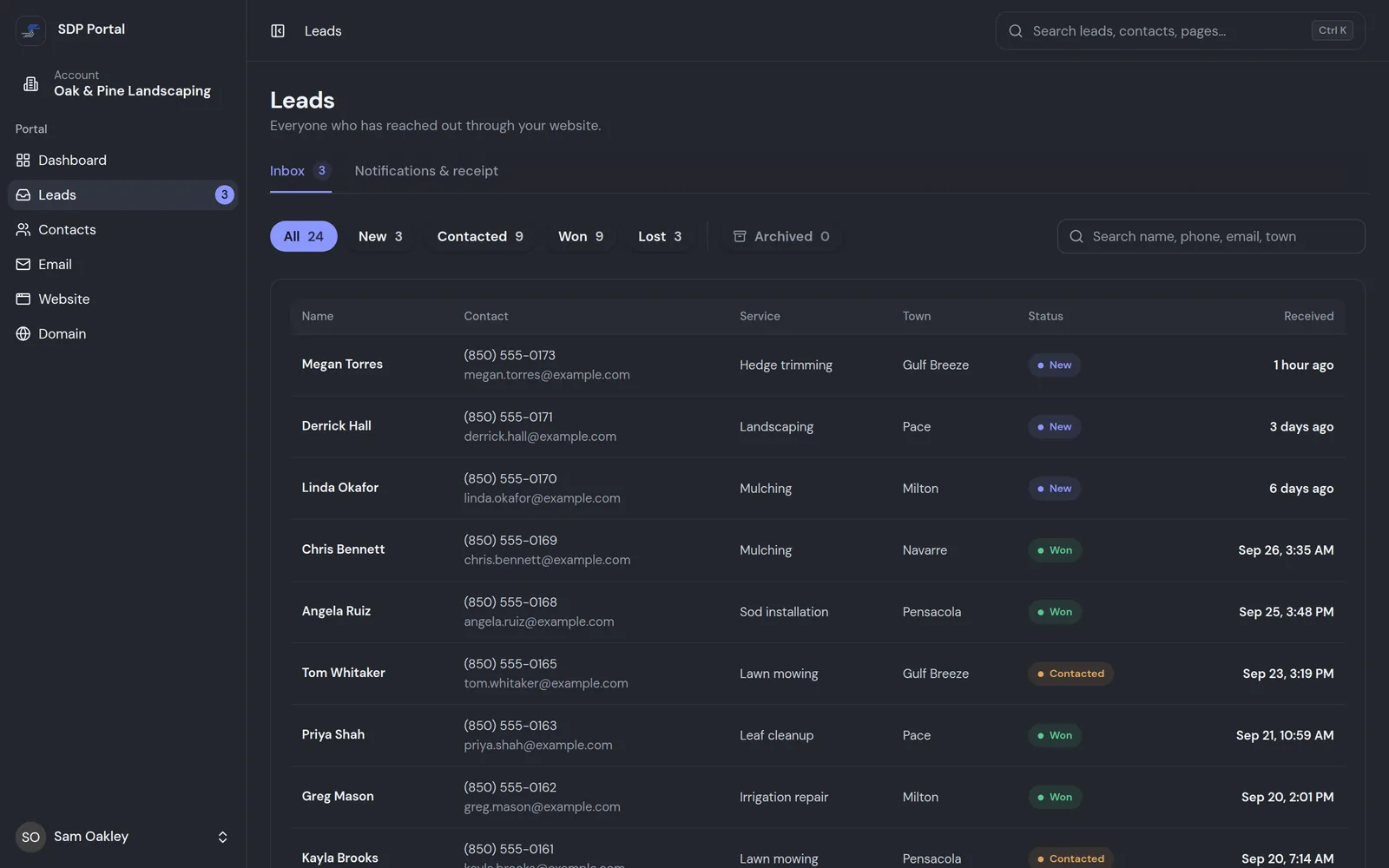The height and width of the screenshot is (868, 1389).
Task: Open the Email sidebar item
Action: 123,265
